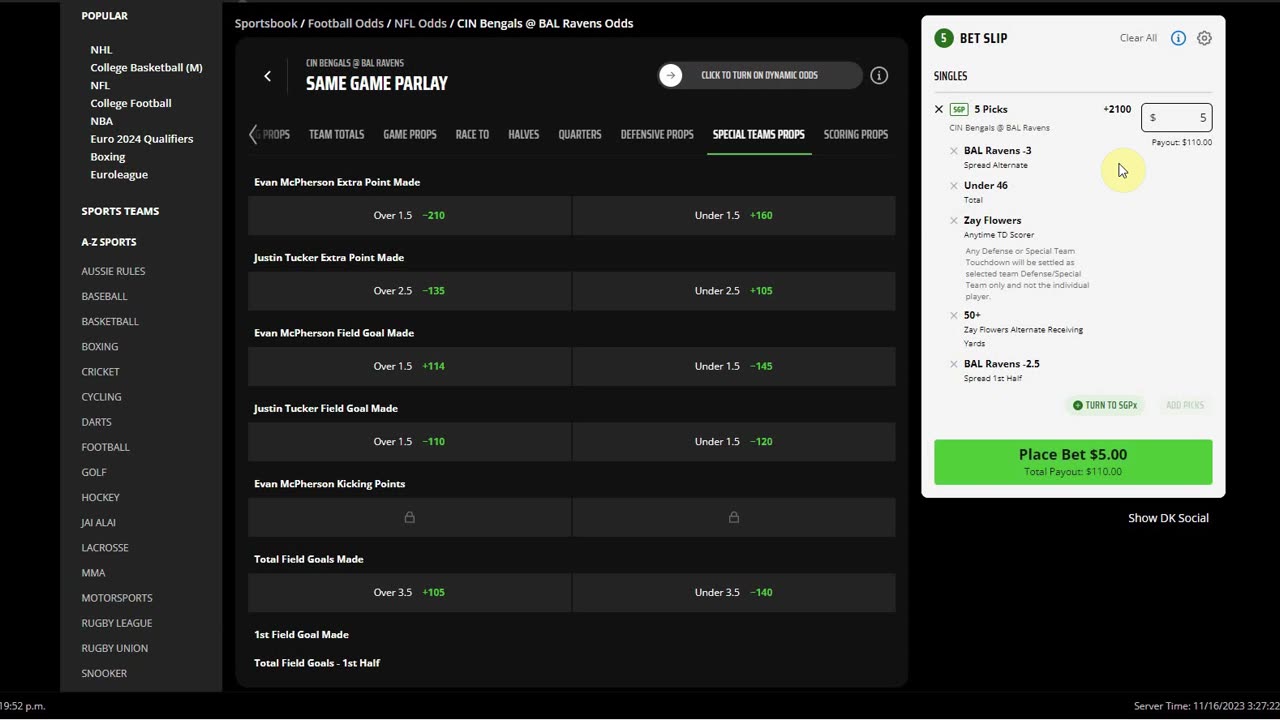This screenshot has width=1280, height=720.
Task: Remove Zay Flowers anytime TD pick
Action: pos(954,221)
